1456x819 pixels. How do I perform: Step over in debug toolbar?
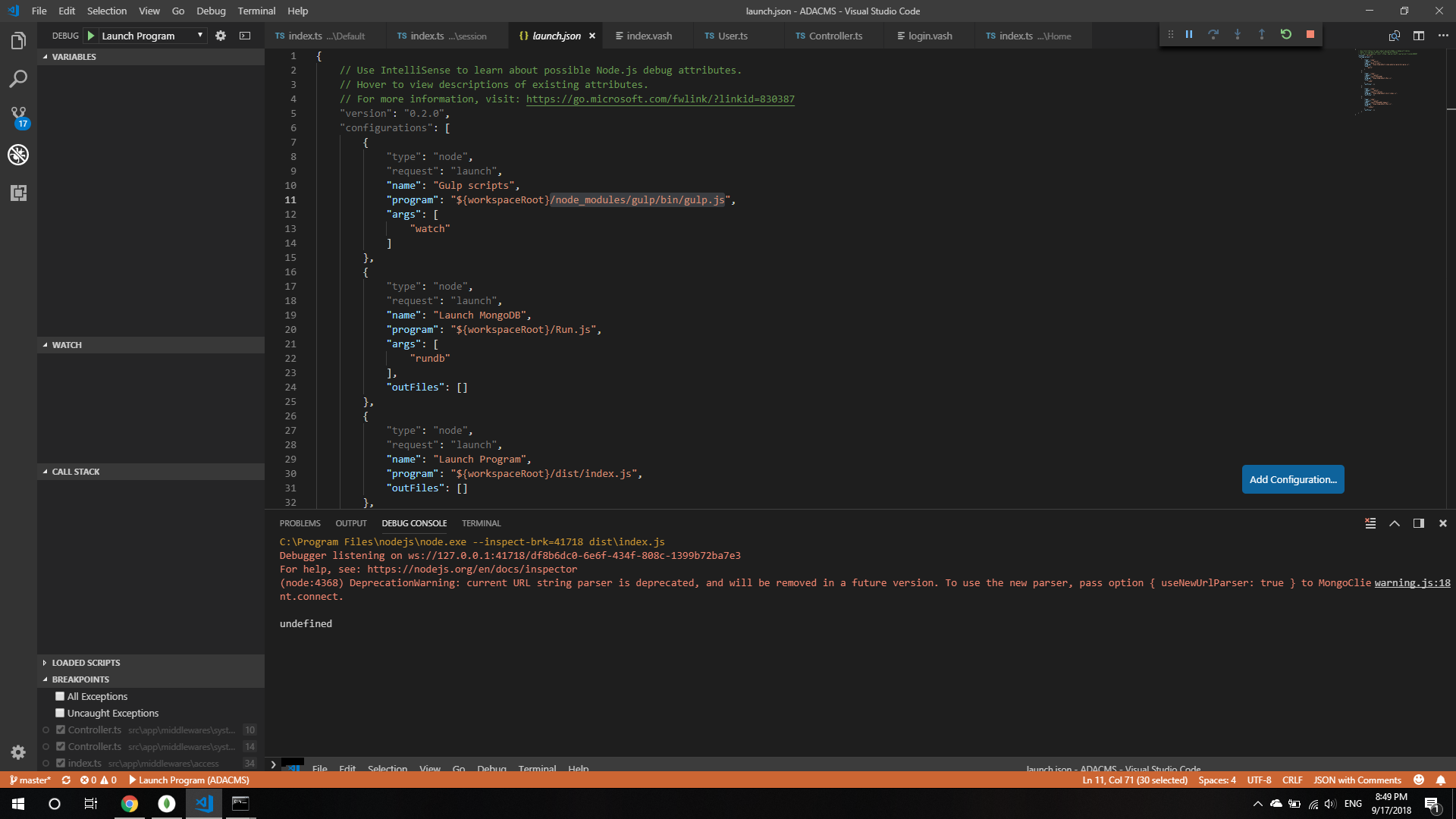tap(1213, 34)
